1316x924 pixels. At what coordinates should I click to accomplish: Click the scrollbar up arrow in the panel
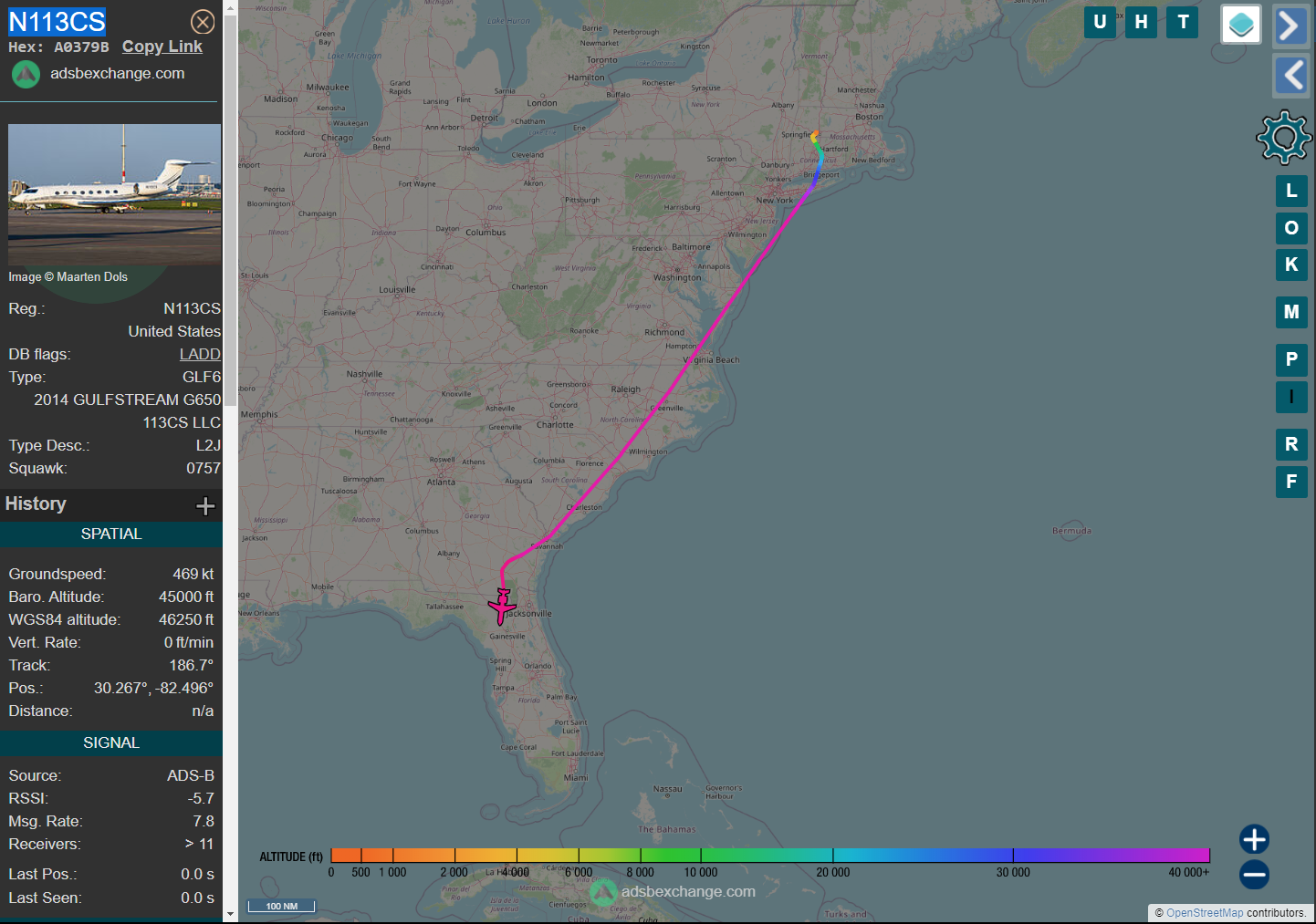point(230,7)
